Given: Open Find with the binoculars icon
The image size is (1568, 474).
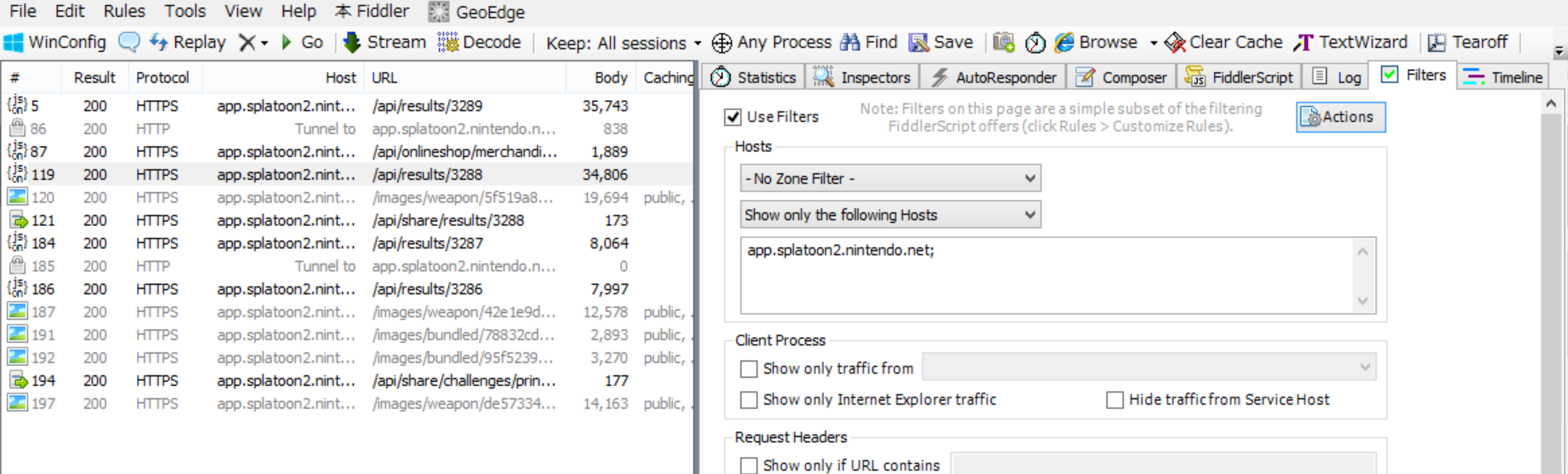Looking at the screenshot, I should (850, 43).
